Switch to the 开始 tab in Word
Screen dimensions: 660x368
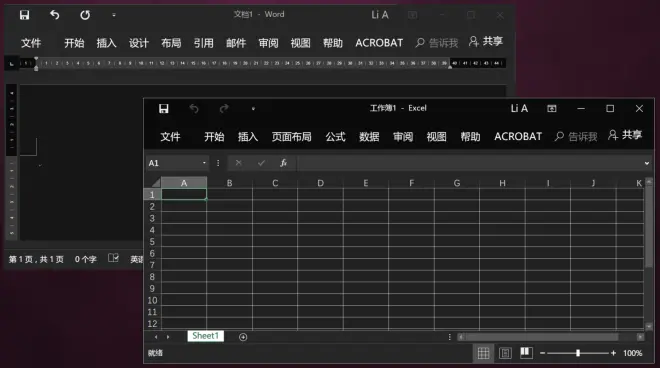point(75,43)
